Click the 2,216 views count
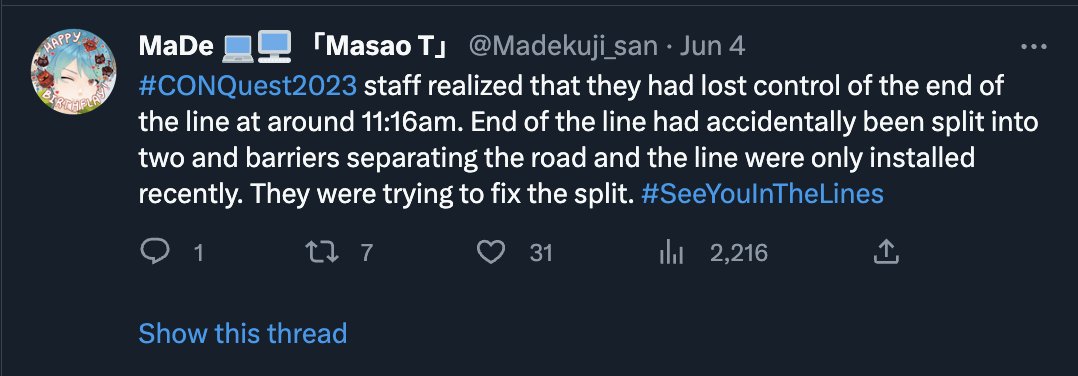 (x=738, y=254)
